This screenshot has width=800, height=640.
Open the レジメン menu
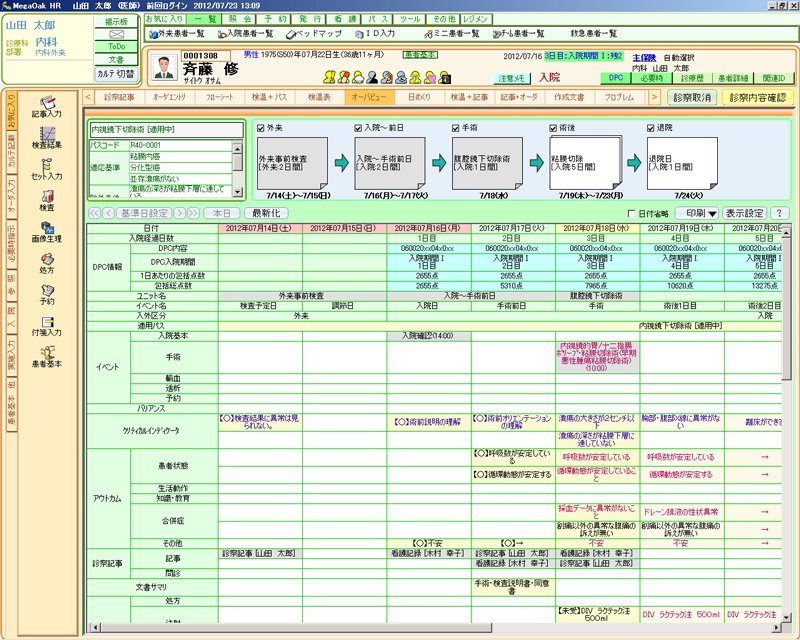pos(476,19)
